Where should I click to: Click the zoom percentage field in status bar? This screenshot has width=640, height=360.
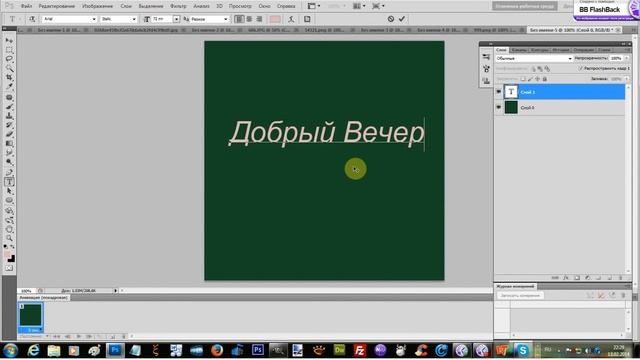point(27,291)
